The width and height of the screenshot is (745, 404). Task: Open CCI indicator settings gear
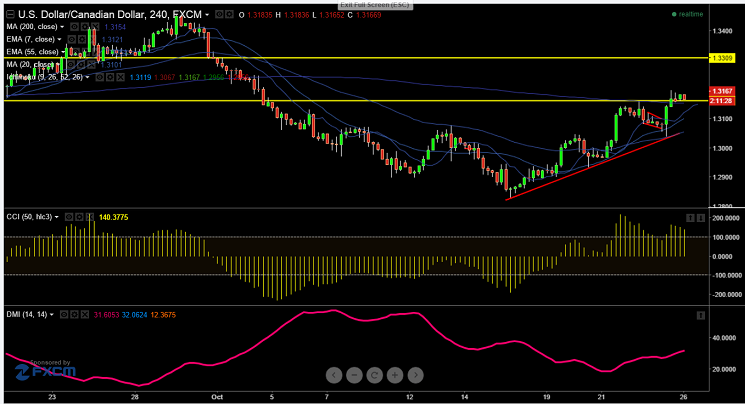click(x=79, y=217)
